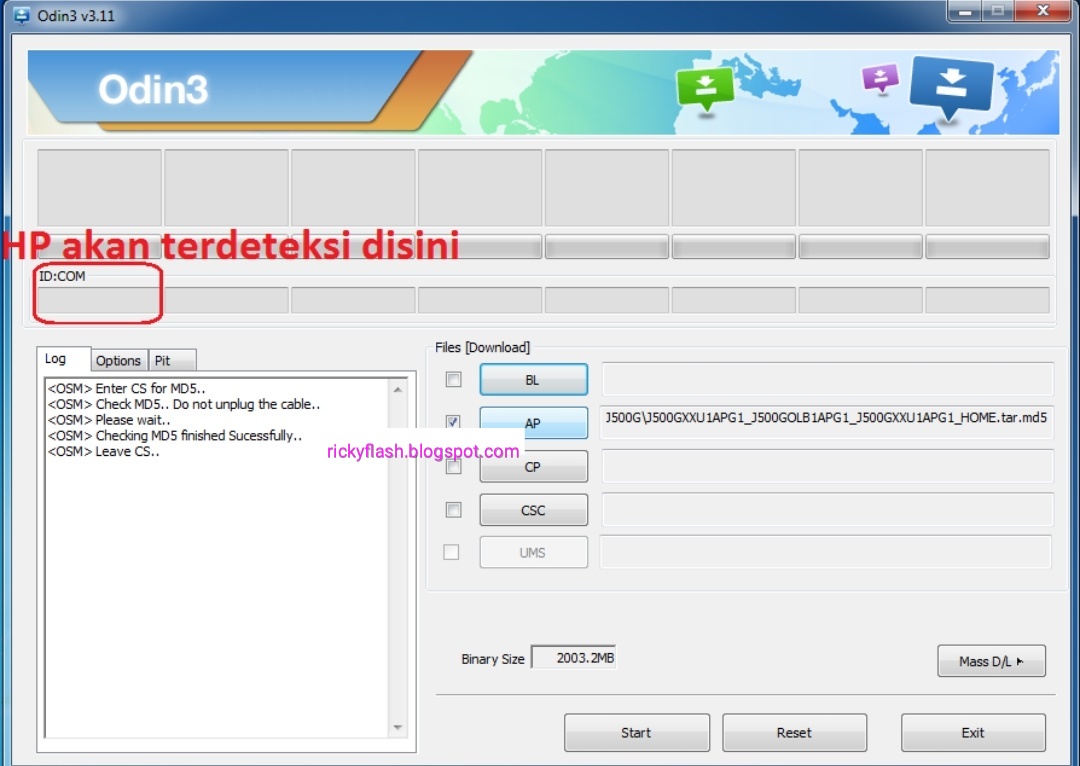This screenshot has height=766, width=1080.
Task: Tick the UMS checkbox
Action: [451, 552]
